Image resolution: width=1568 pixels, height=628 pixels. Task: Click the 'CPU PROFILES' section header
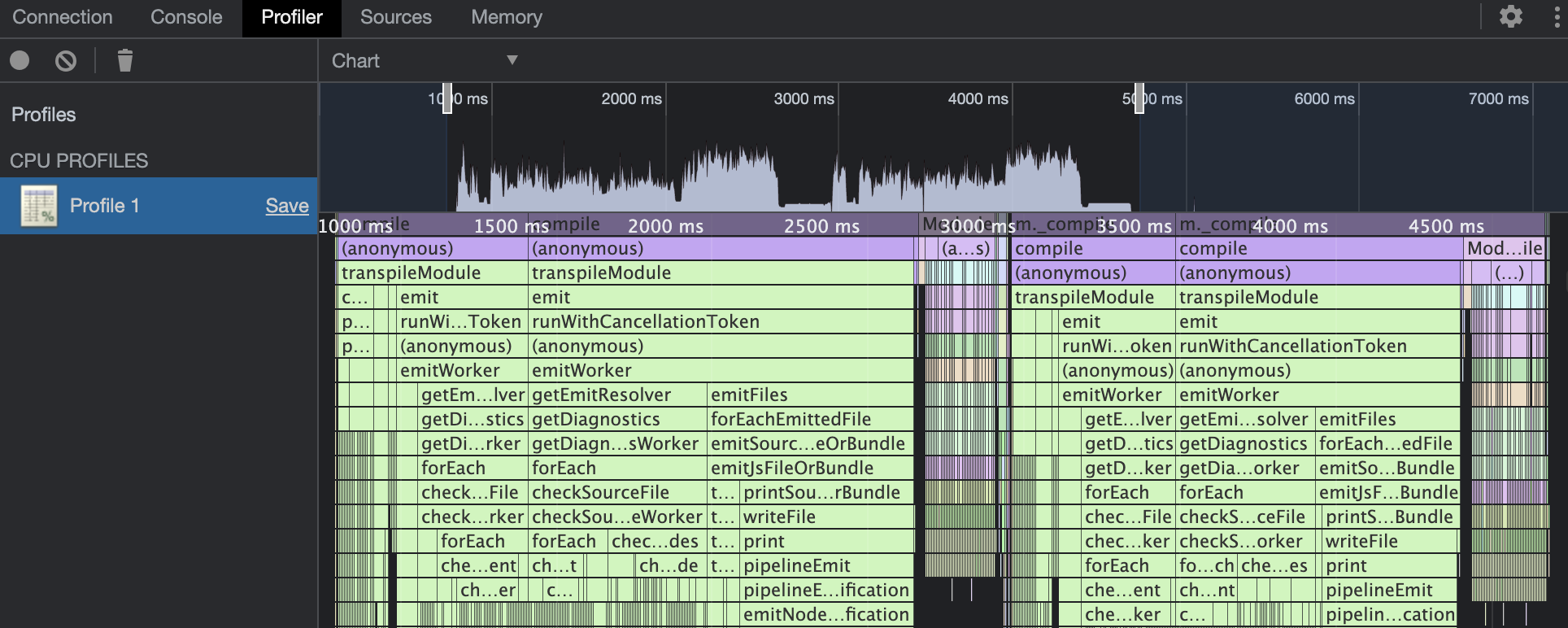coord(79,161)
